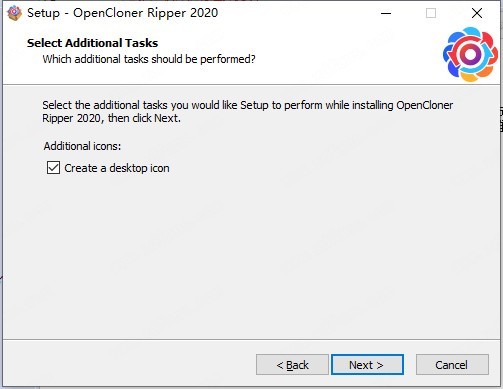Click the "Select Additional Tasks" heading

point(92,43)
